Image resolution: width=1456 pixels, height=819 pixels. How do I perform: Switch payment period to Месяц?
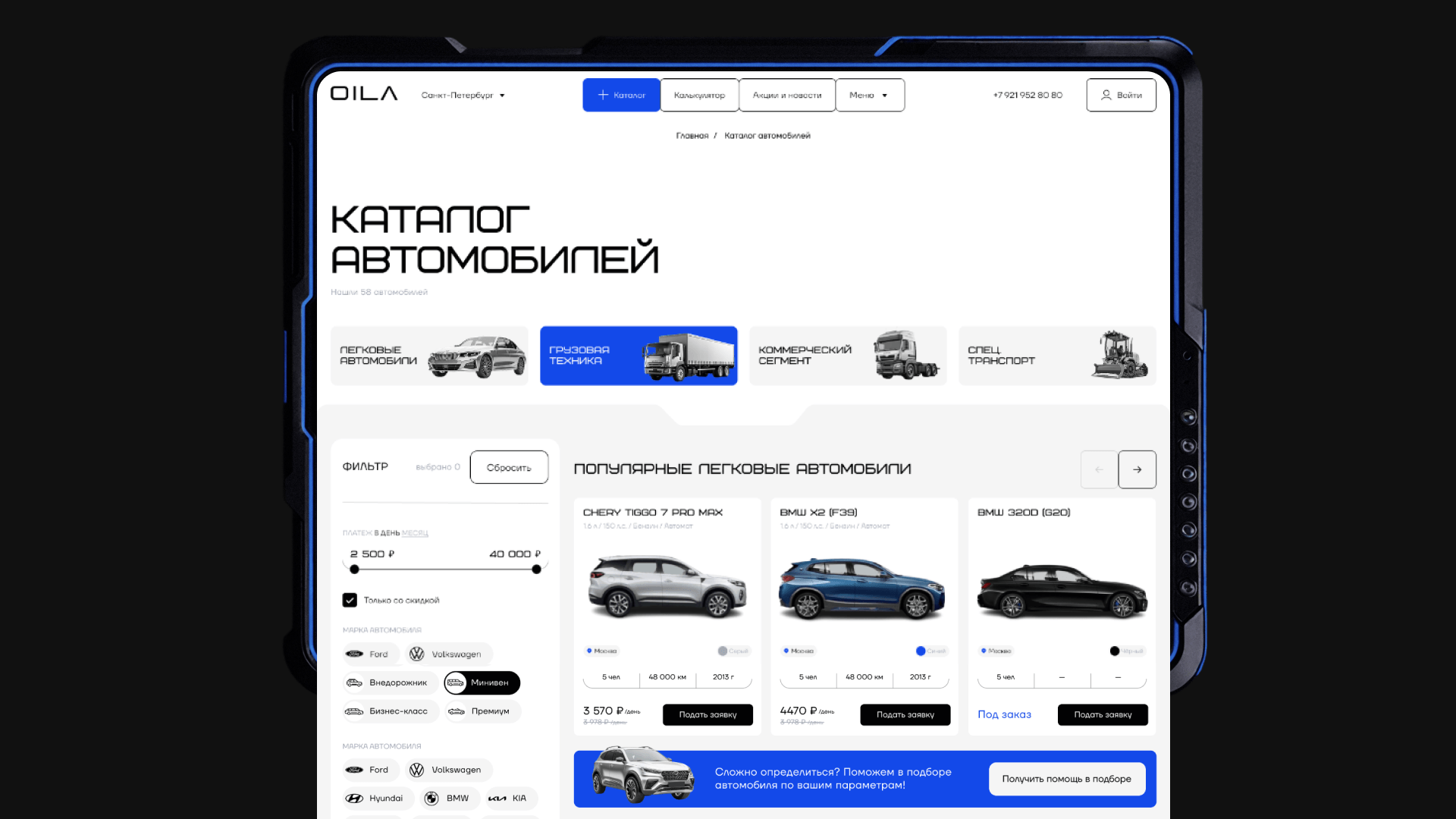coord(415,533)
